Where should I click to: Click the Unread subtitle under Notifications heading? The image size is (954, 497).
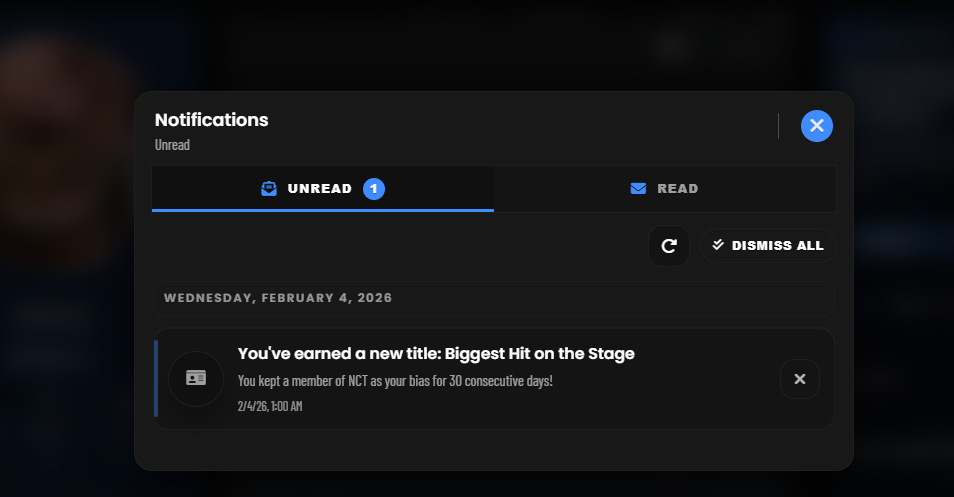[x=172, y=145]
